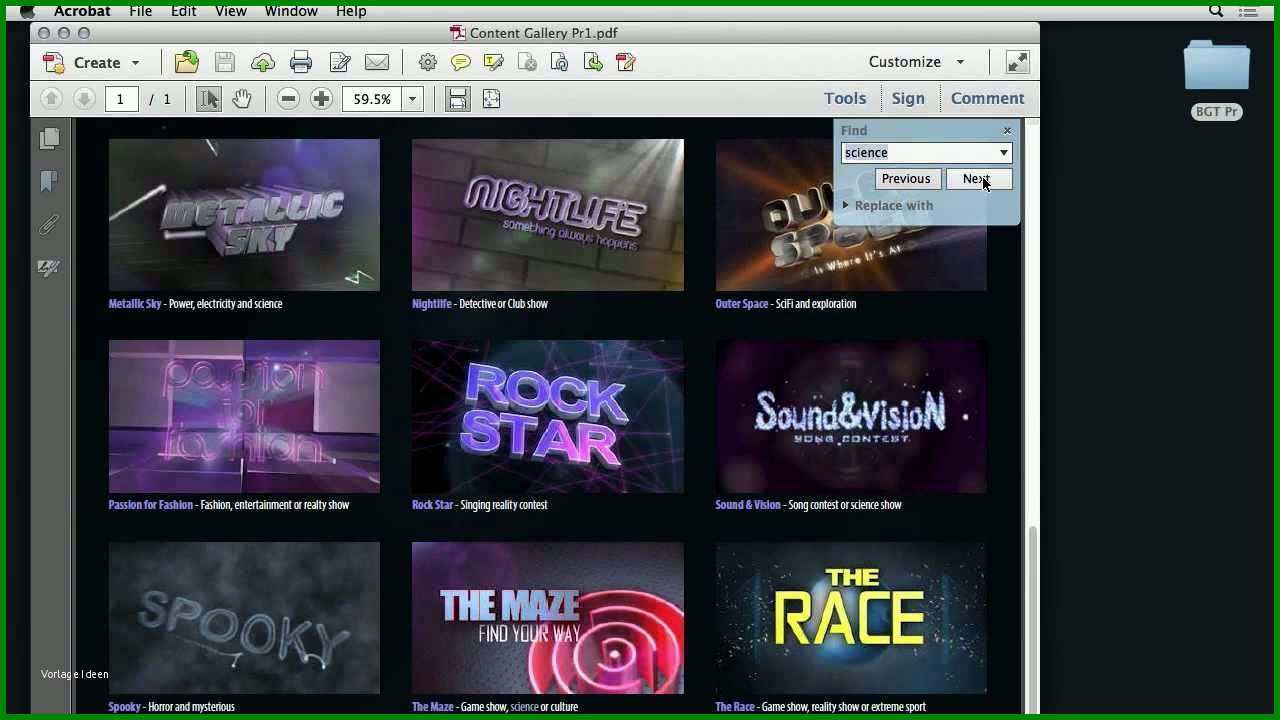Screen dimensions: 1280x720
Task: Click the 59.5% zoom value field
Action: [x=372, y=99]
